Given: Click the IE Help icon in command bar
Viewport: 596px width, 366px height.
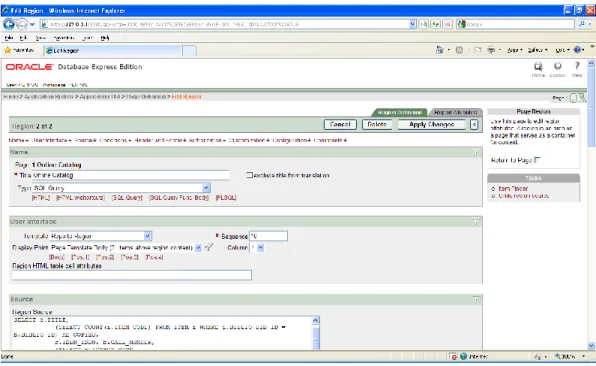Looking at the screenshot, I should 577,50.
